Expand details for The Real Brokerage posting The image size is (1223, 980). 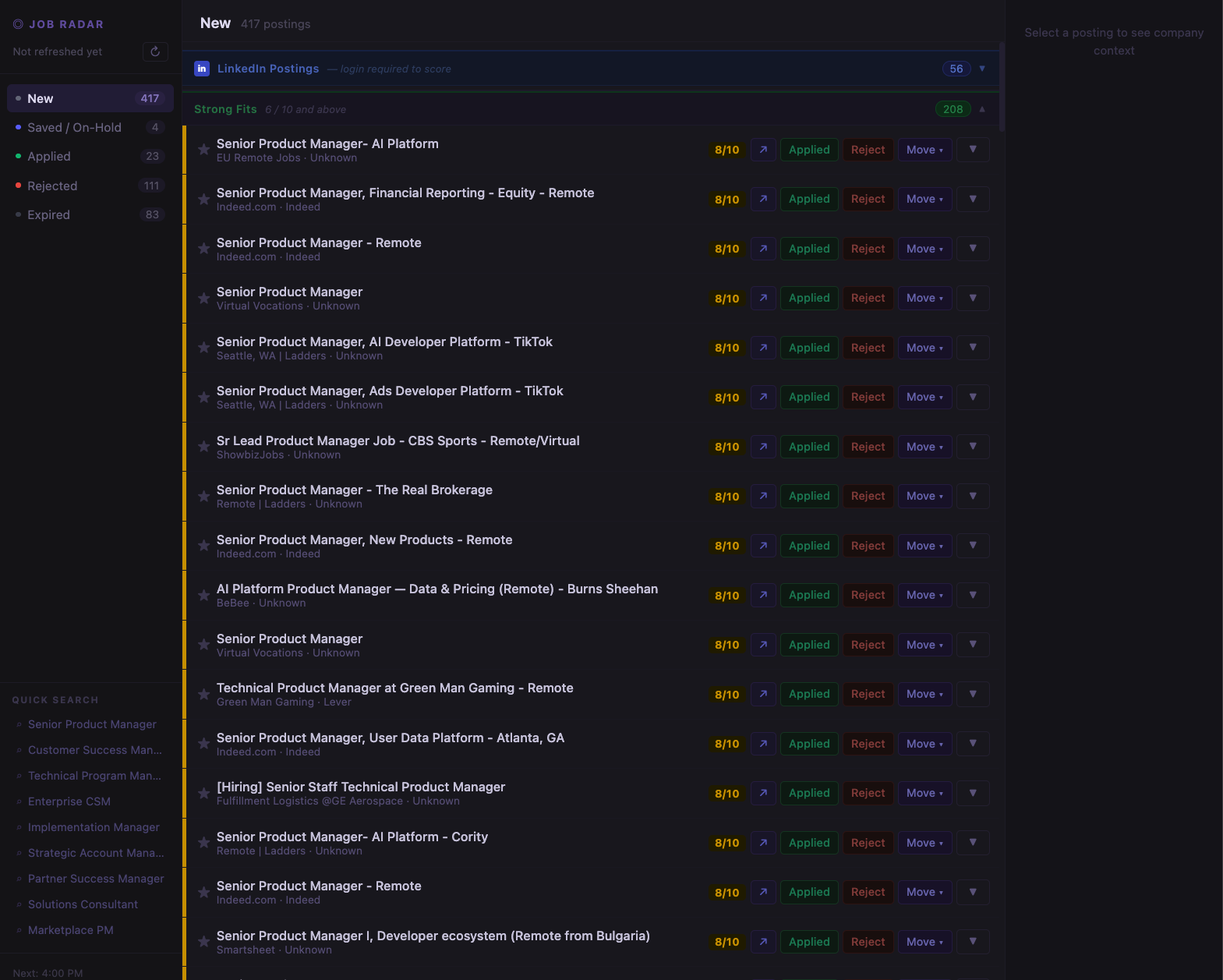tap(973, 496)
